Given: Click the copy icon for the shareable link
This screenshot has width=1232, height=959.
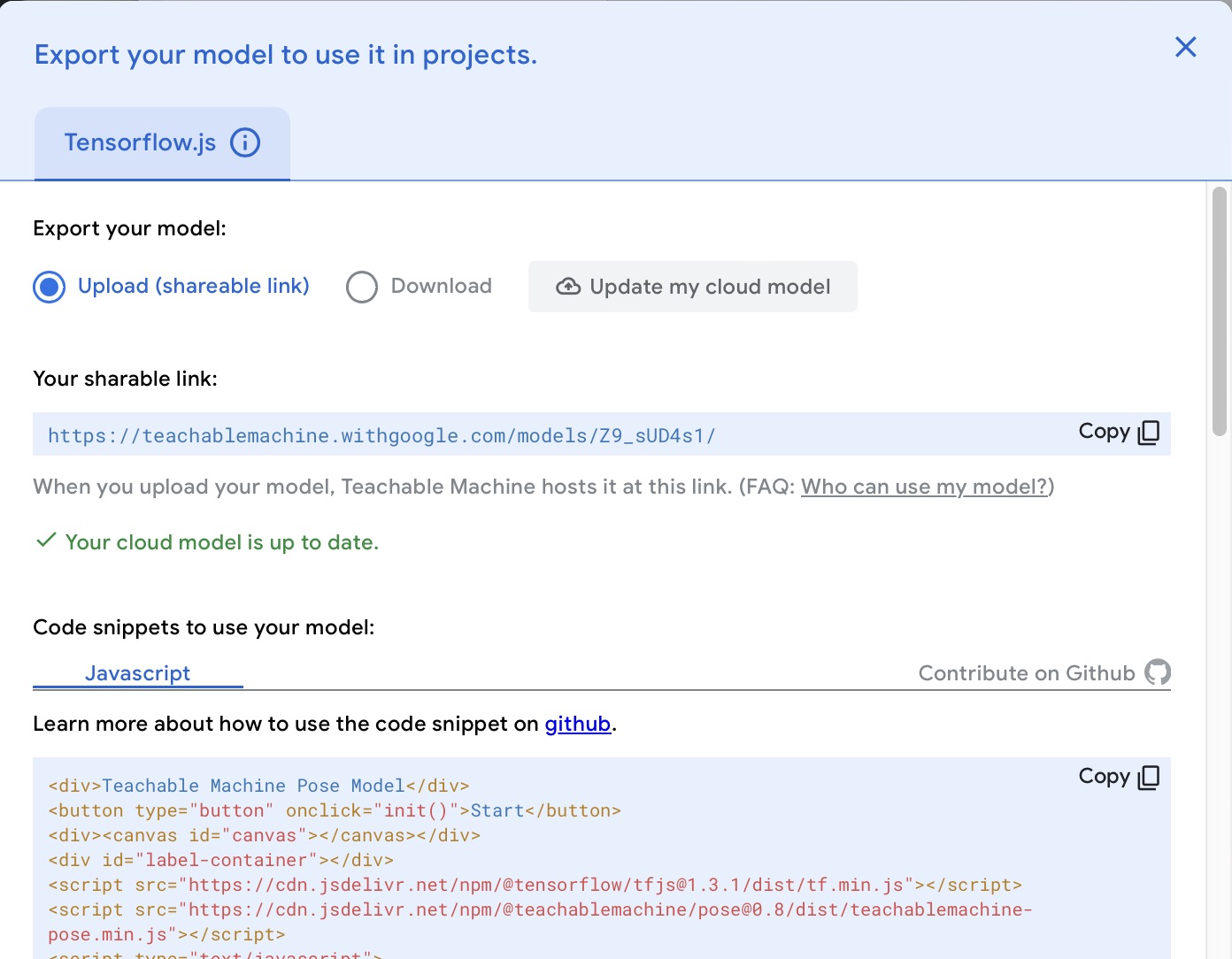Looking at the screenshot, I should [1148, 432].
